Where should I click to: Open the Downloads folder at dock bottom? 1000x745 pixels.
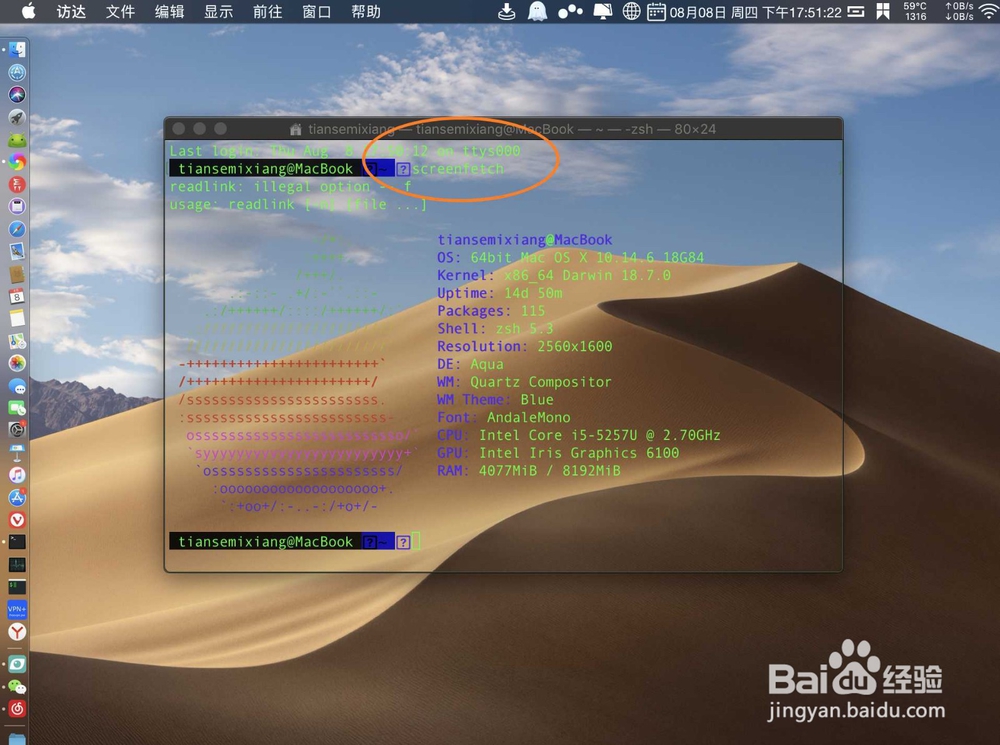point(17,739)
